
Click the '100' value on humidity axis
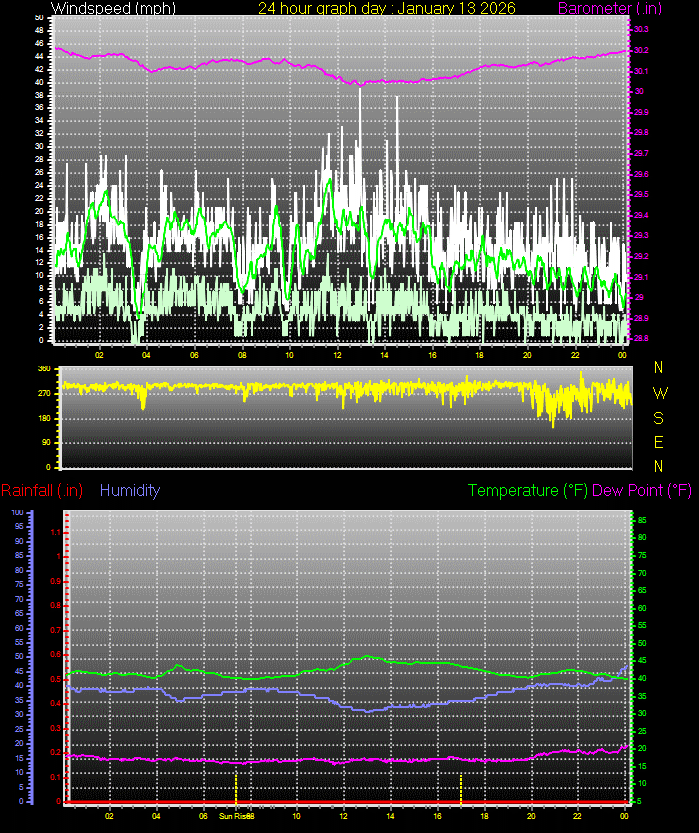point(17,513)
